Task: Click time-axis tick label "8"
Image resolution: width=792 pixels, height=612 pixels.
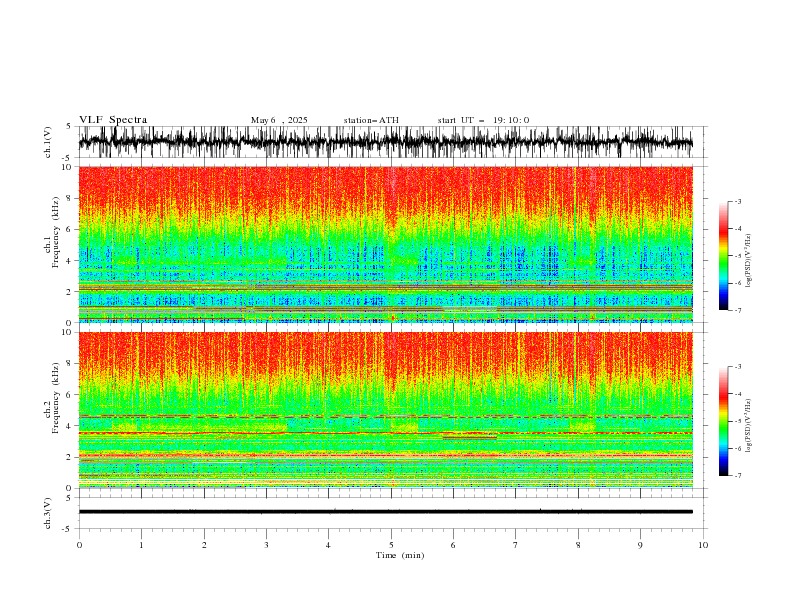Action: (578, 545)
